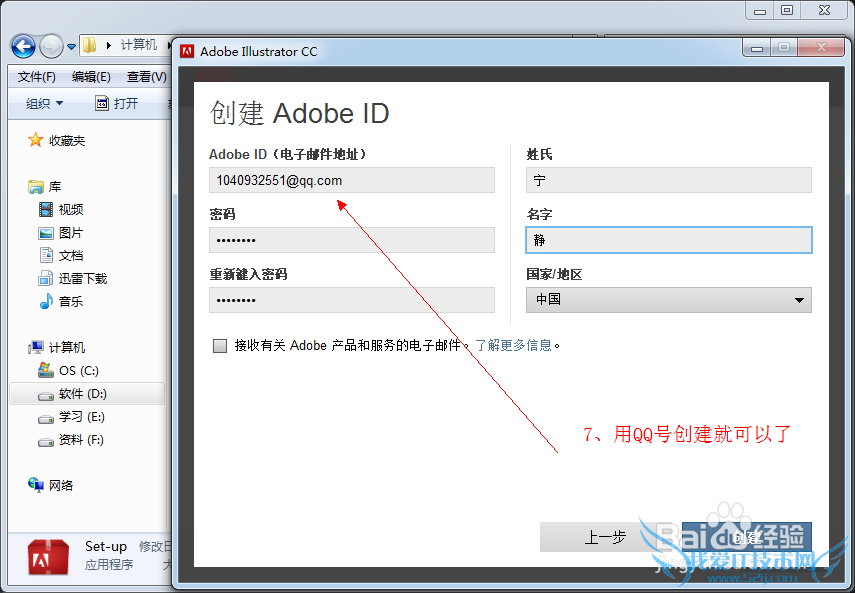Click the Explorer back navigation arrow
This screenshot has width=855, height=593.
(x=23, y=46)
